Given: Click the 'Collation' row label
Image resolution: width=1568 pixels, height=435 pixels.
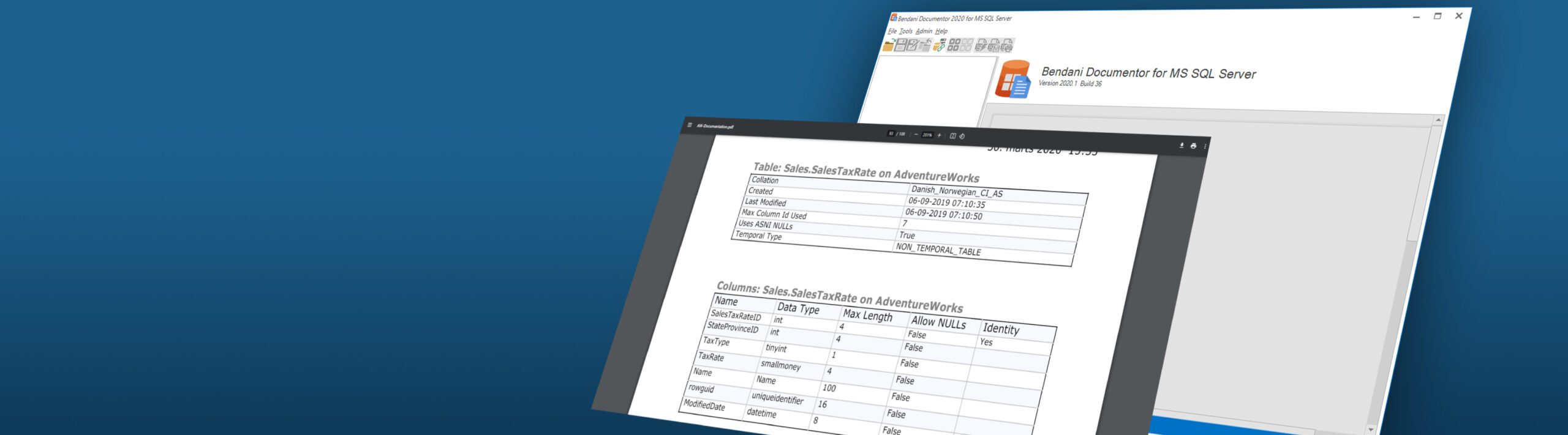Looking at the screenshot, I should 765,180.
